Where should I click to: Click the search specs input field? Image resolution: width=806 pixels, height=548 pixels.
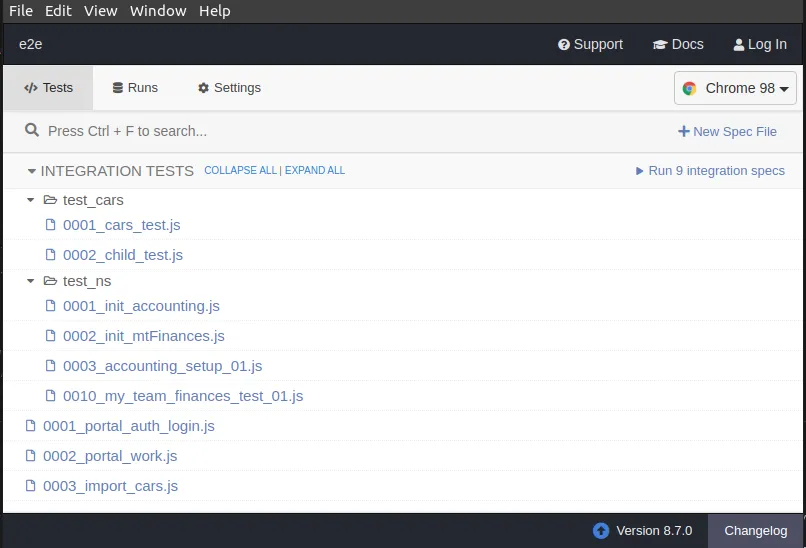click(300, 131)
